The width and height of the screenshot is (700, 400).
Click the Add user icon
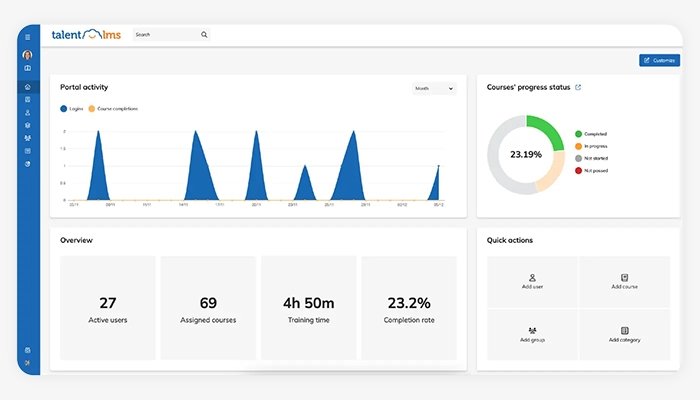pos(532,278)
